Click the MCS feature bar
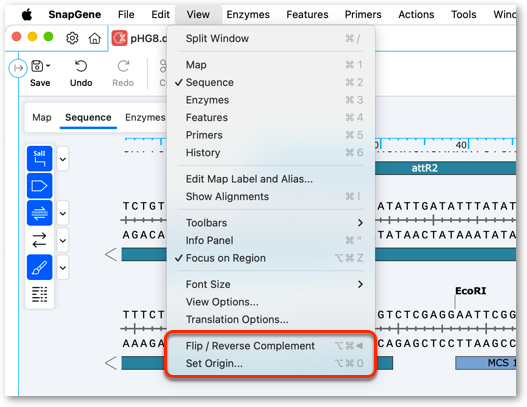Image resolution: width=527 pixels, height=407 pixels. 486,363
